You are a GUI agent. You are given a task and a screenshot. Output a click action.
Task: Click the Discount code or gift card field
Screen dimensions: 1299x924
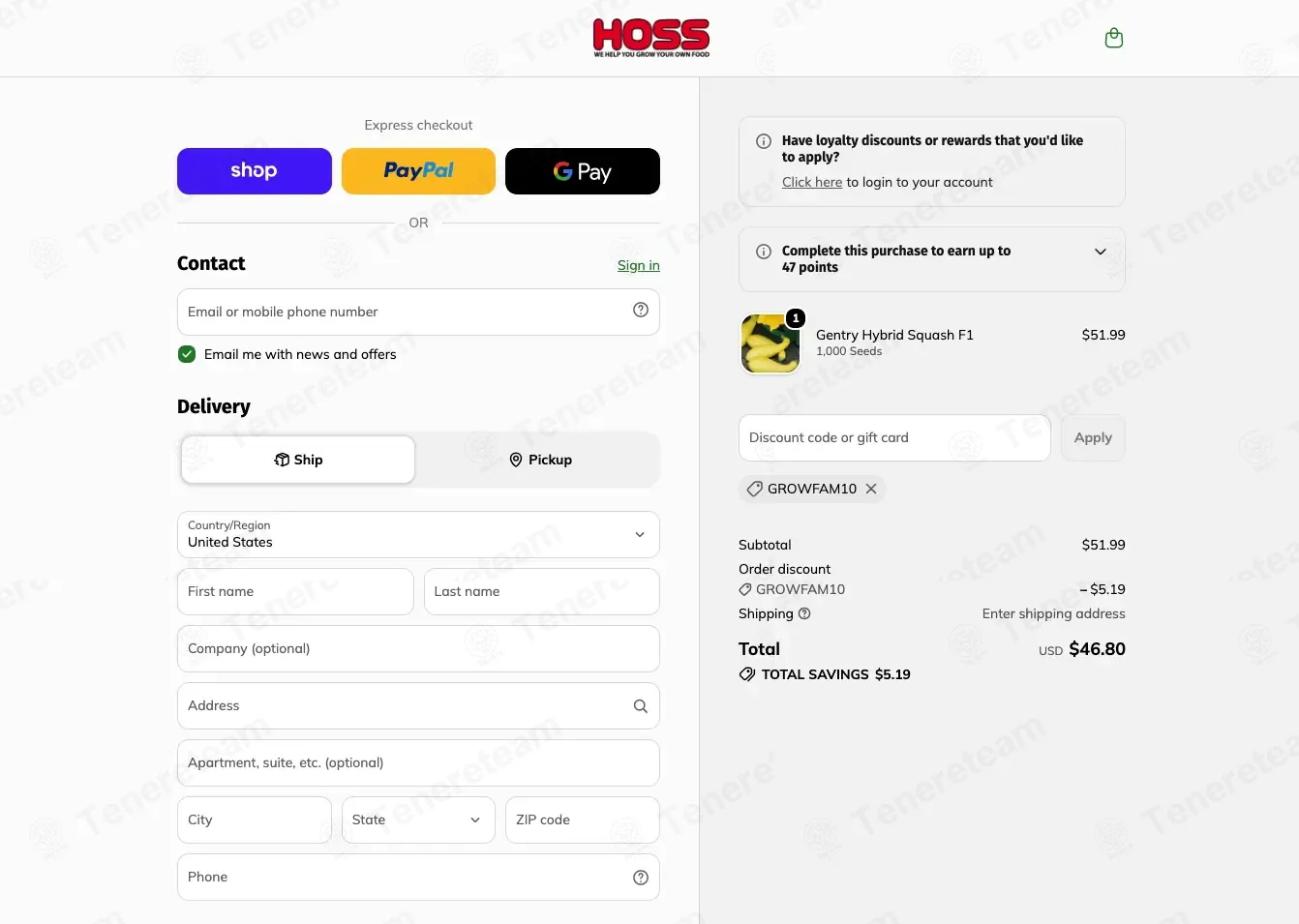tap(894, 438)
